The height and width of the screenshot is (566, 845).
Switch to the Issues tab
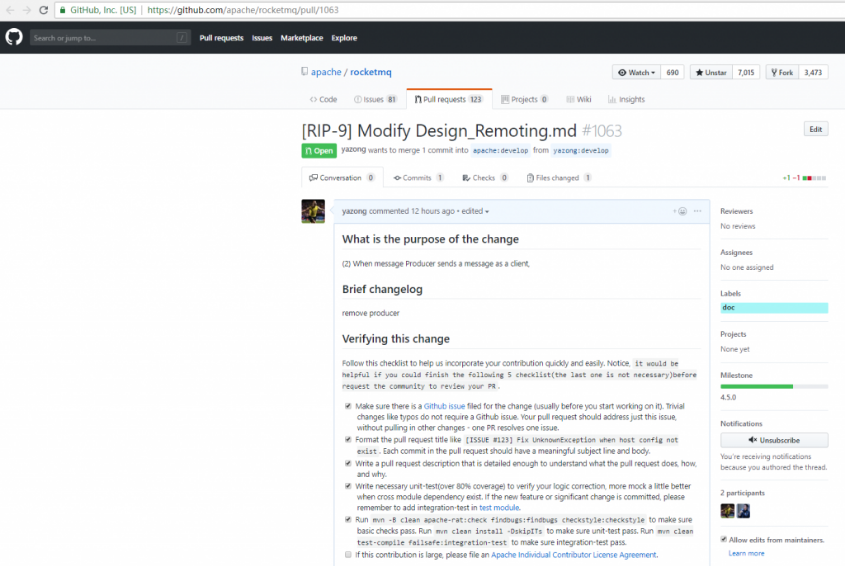point(375,99)
